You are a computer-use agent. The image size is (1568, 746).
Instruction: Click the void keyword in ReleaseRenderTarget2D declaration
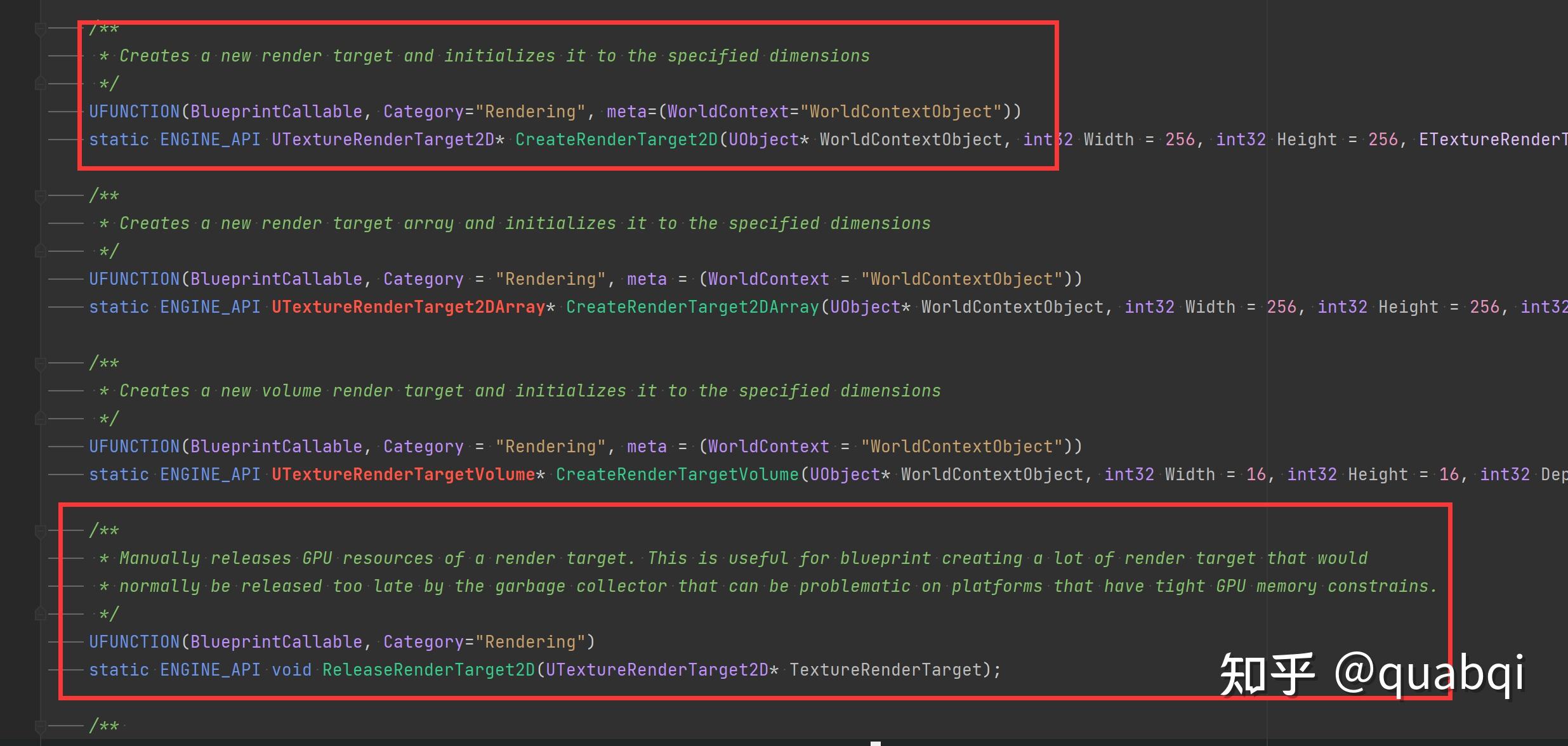[291, 670]
